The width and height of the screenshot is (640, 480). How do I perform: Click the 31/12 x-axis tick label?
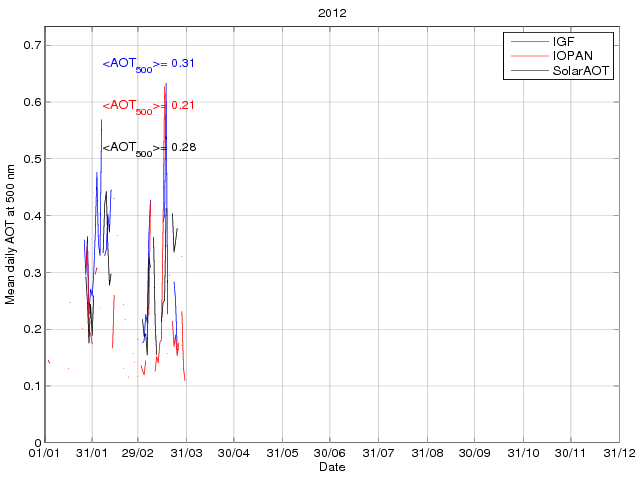tap(619, 454)
